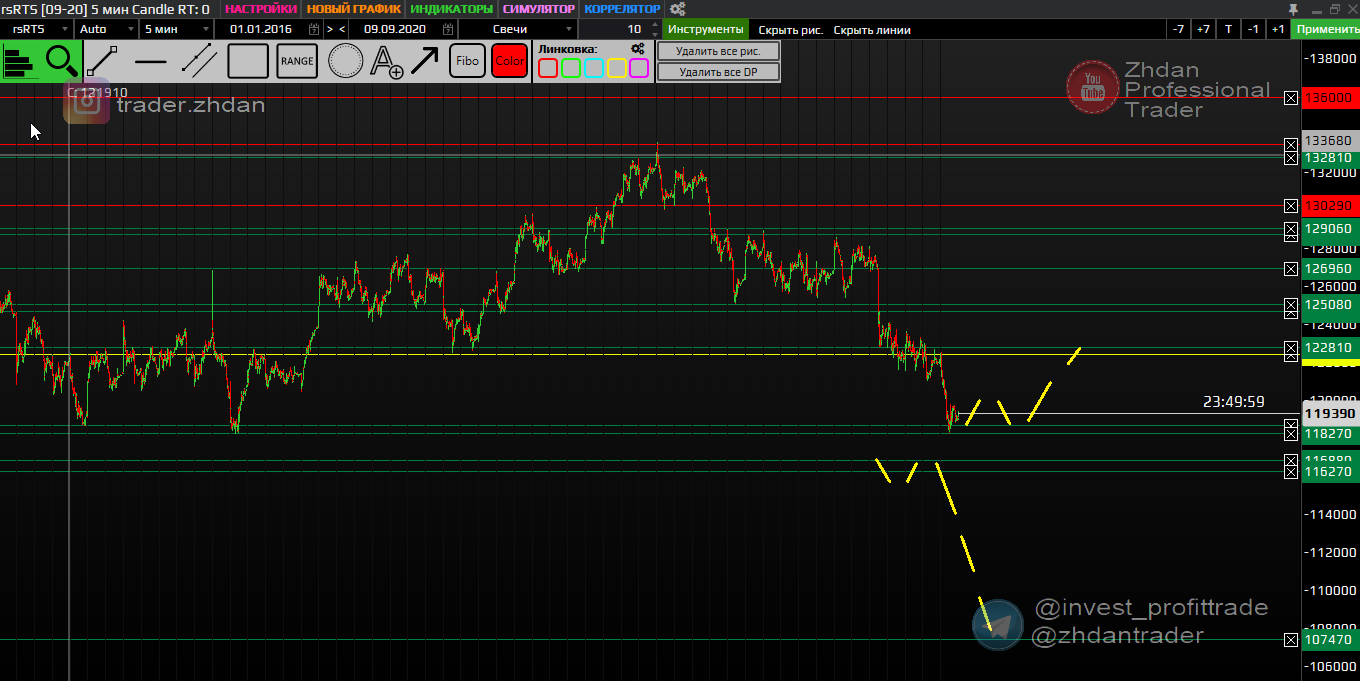
Task: Toggle Скрыть рис. to hide drawings
Action: point(790,30)
